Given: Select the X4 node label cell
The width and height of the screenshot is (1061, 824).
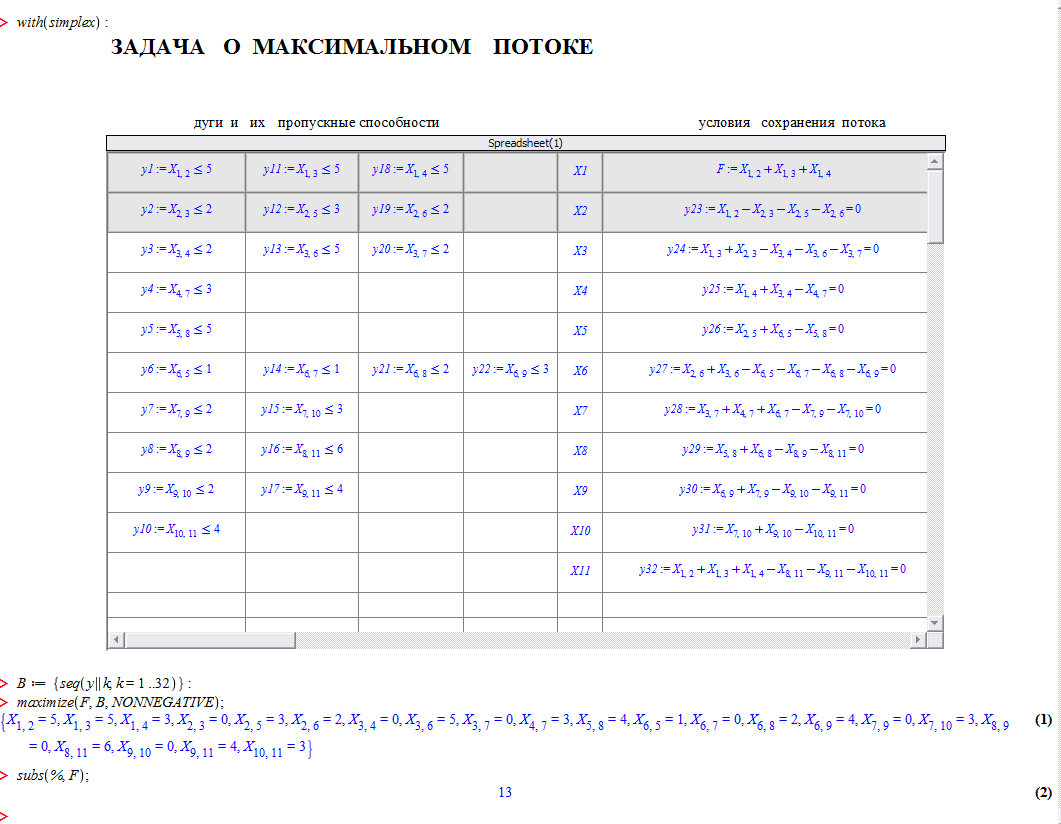Looking at the screenshot, I should 580,292.
